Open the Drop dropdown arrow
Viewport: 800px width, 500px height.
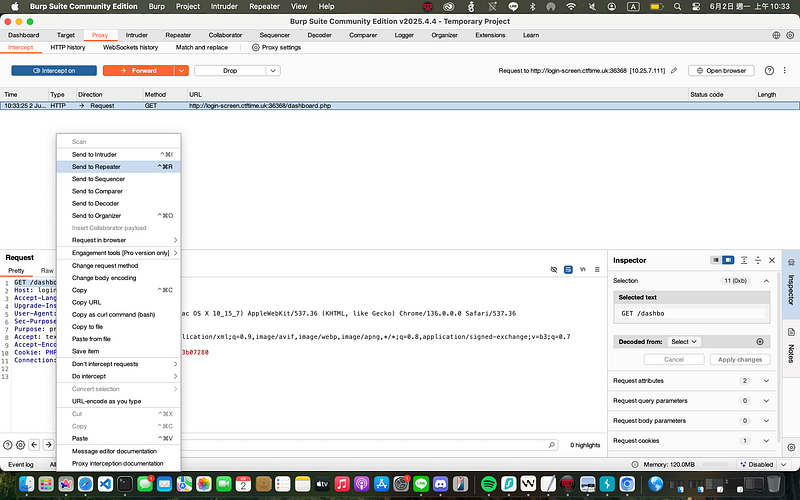point(273,70)
